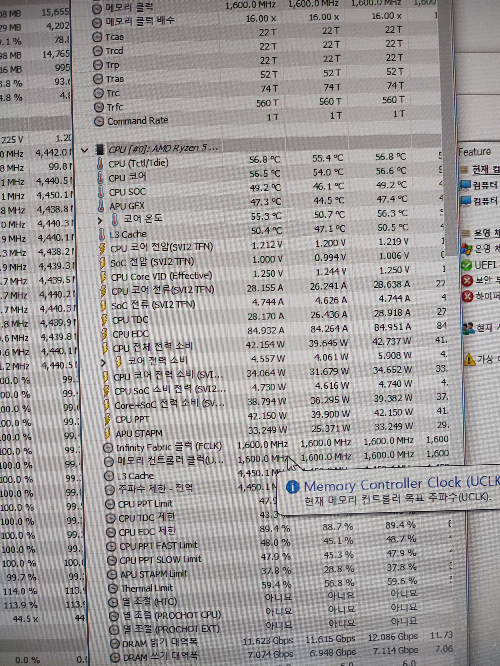Click the lightning icon of CPU 코어 전압(SVI2 TFN)
Viewport: 500px width, 666px height.
pos(102,248)
